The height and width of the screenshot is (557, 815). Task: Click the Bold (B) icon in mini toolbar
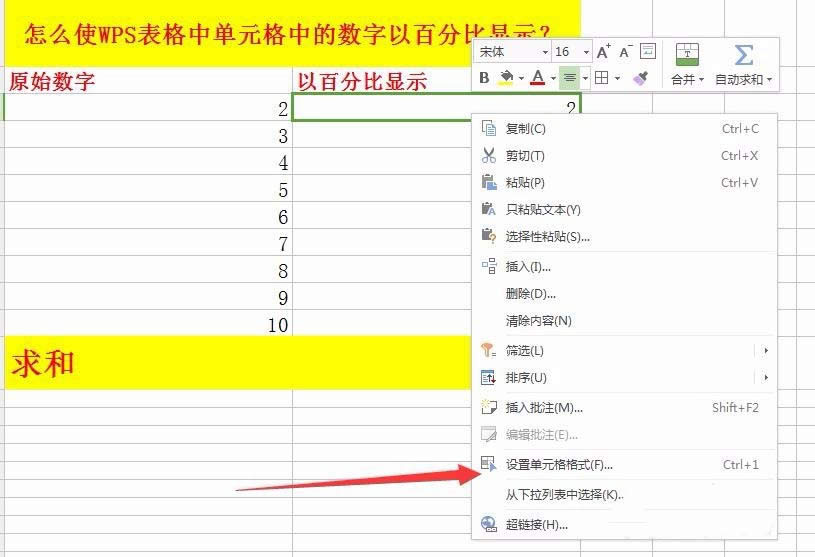click(x=484, y=78)
